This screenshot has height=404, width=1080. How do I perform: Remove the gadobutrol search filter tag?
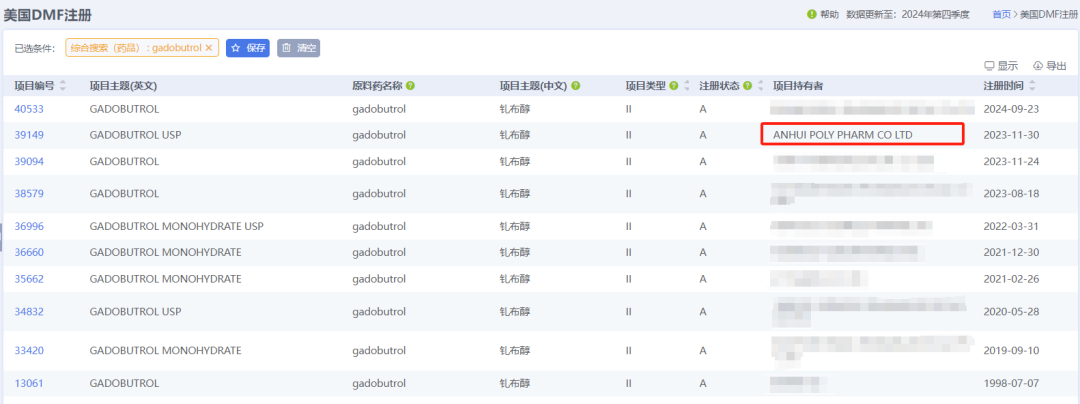(x=209, y=48)
